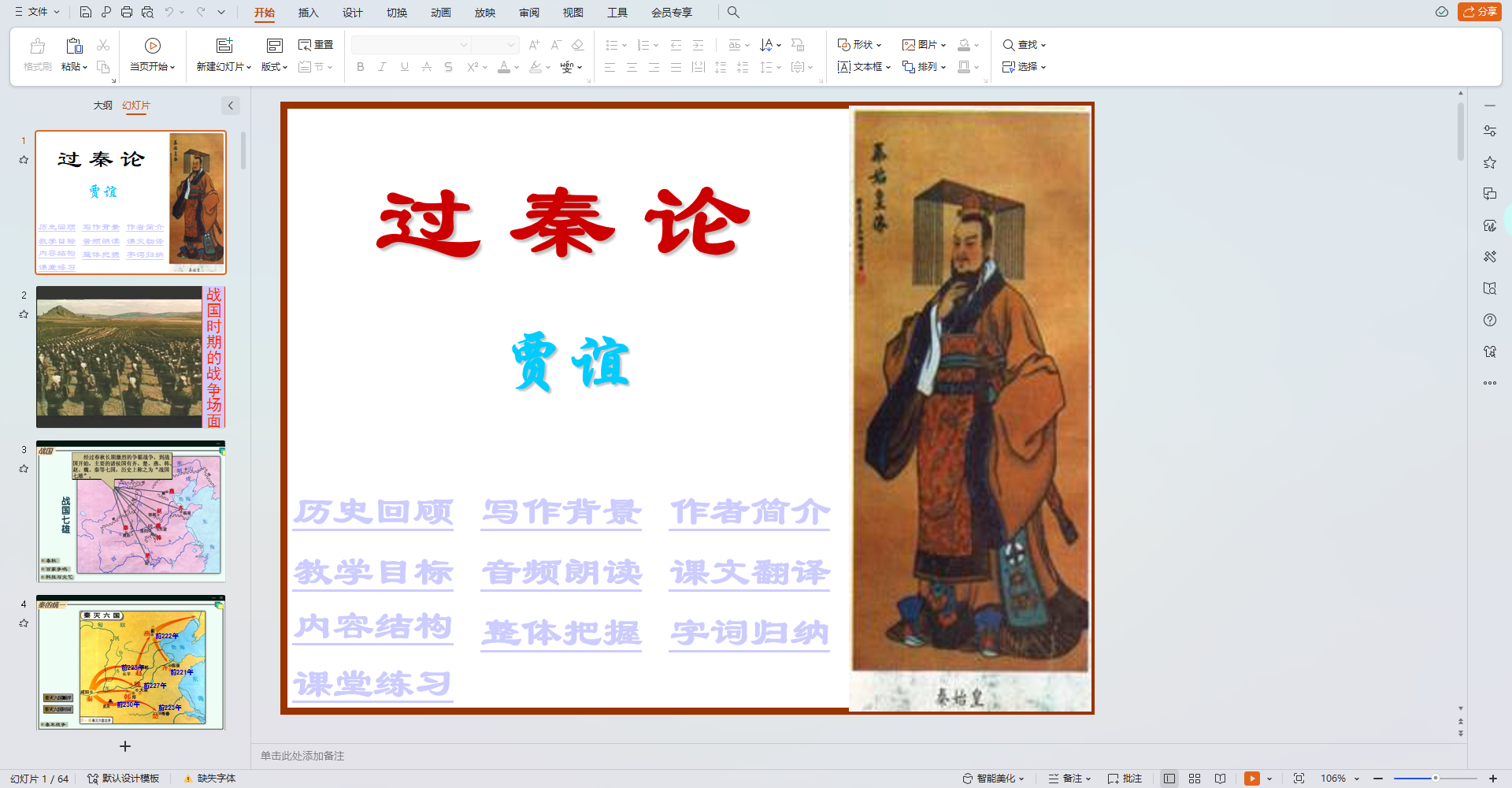Screen dimensions: 1512x788
Task: Click the fit slide to window icon
Action: click(x=1299, y=779)
